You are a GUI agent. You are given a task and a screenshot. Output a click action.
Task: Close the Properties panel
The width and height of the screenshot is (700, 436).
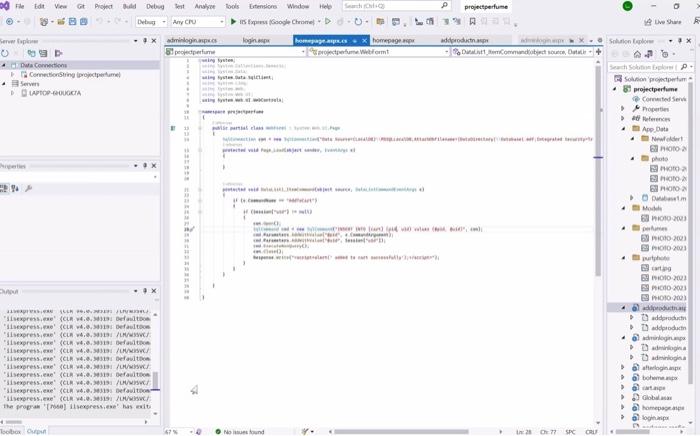click(154, 166)
